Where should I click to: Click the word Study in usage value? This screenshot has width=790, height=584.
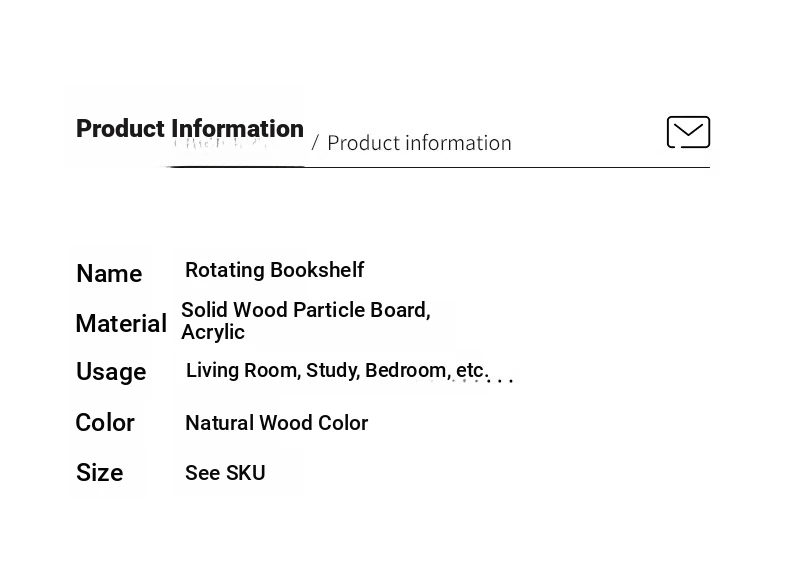coord(331,370)
